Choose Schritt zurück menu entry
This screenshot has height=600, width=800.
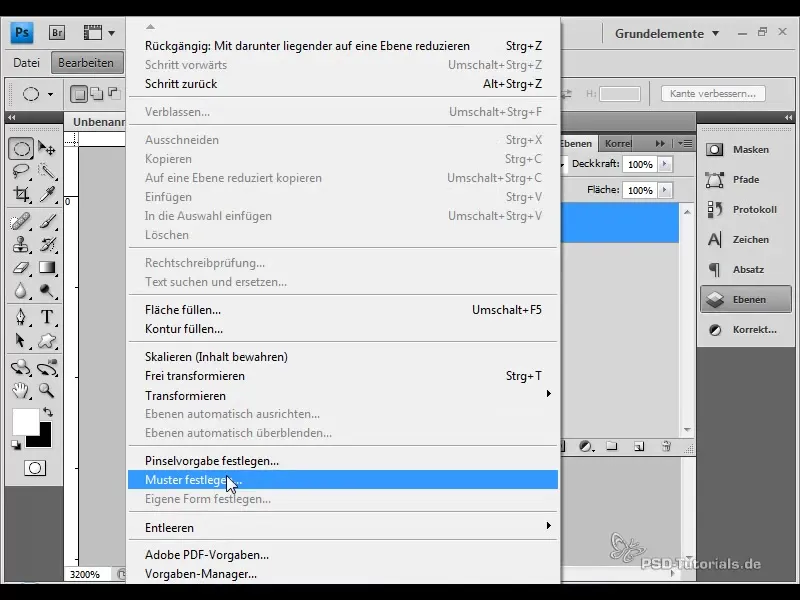tap(343, 84)
